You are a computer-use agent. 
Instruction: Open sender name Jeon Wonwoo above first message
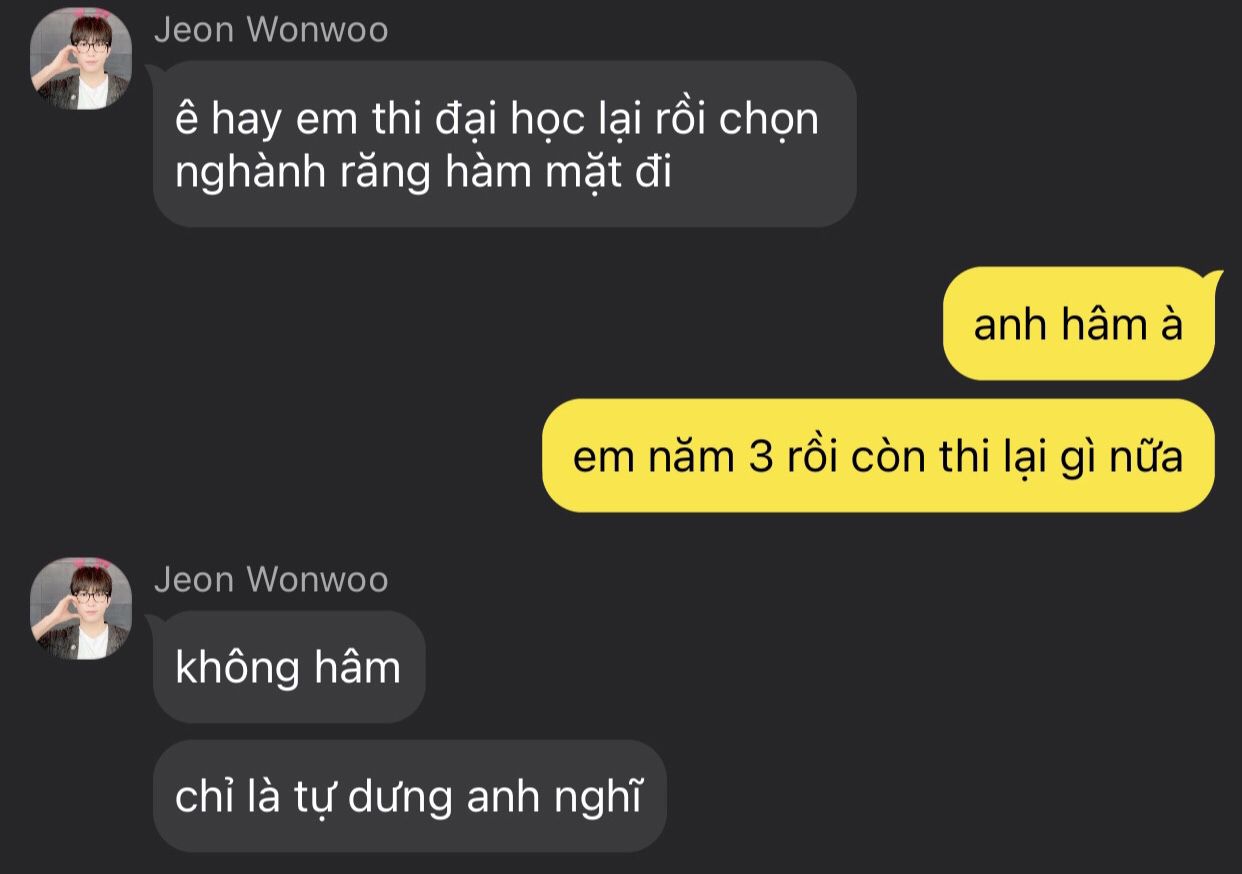(x=271, y=30)
